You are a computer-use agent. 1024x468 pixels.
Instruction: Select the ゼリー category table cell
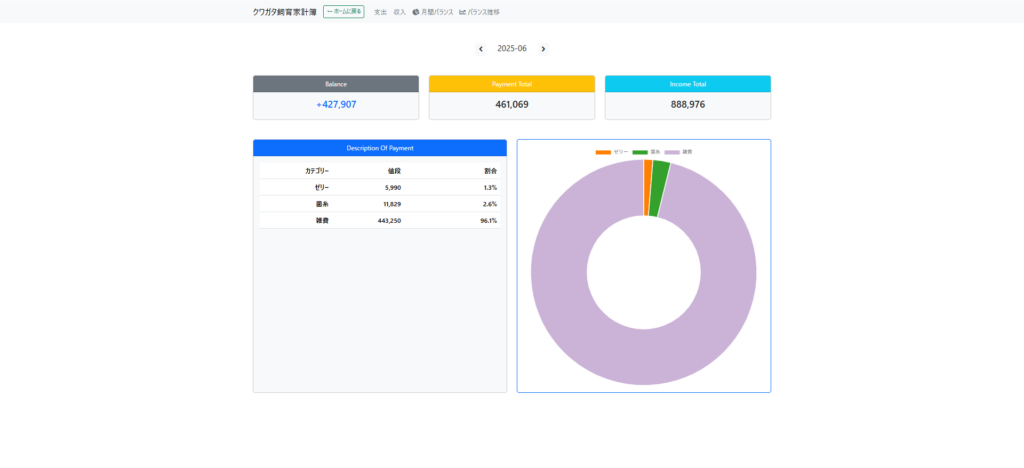pos(295,187)
